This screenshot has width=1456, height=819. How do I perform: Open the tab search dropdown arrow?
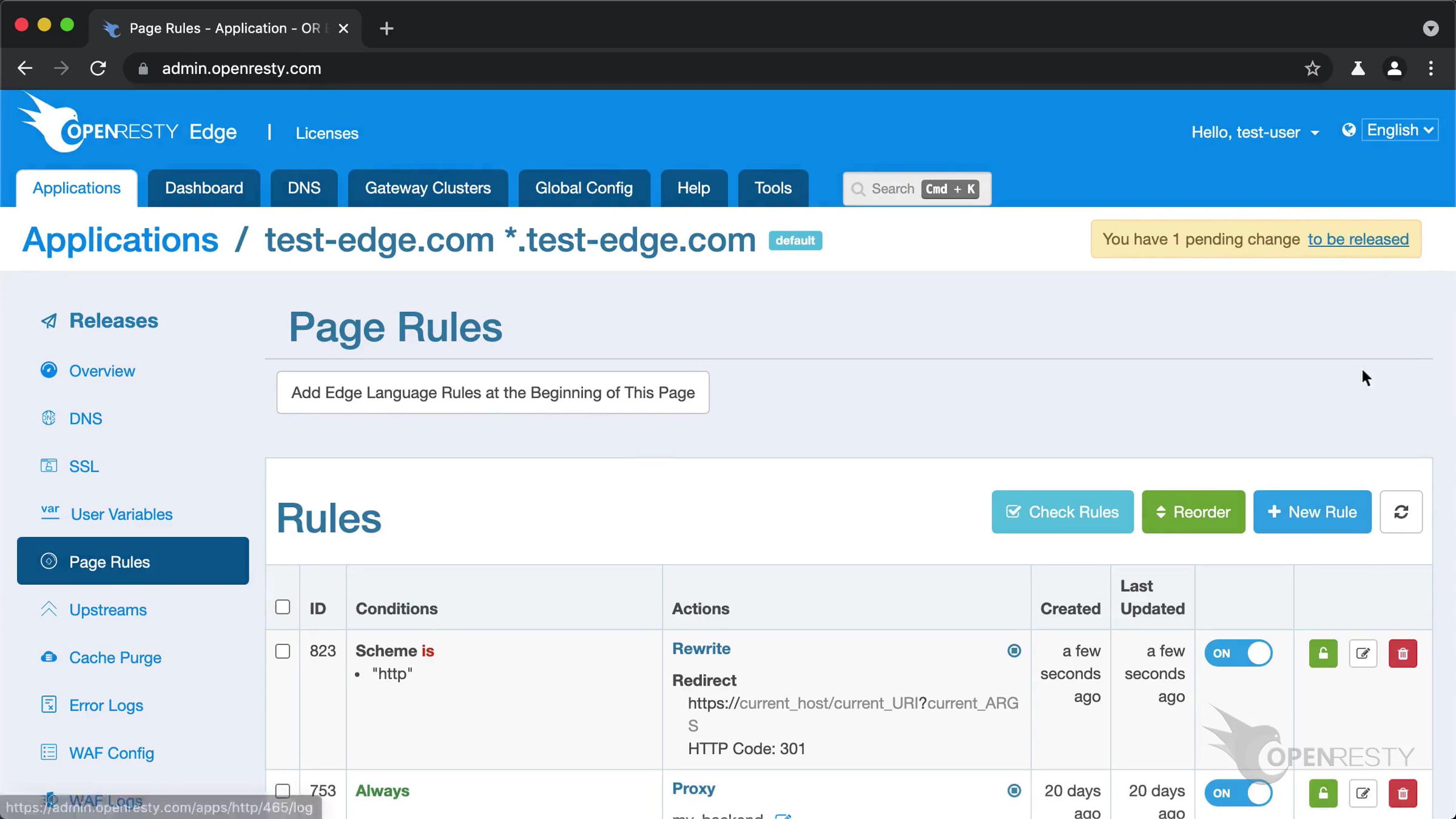pyautogui.click(x=1431, y=29)
